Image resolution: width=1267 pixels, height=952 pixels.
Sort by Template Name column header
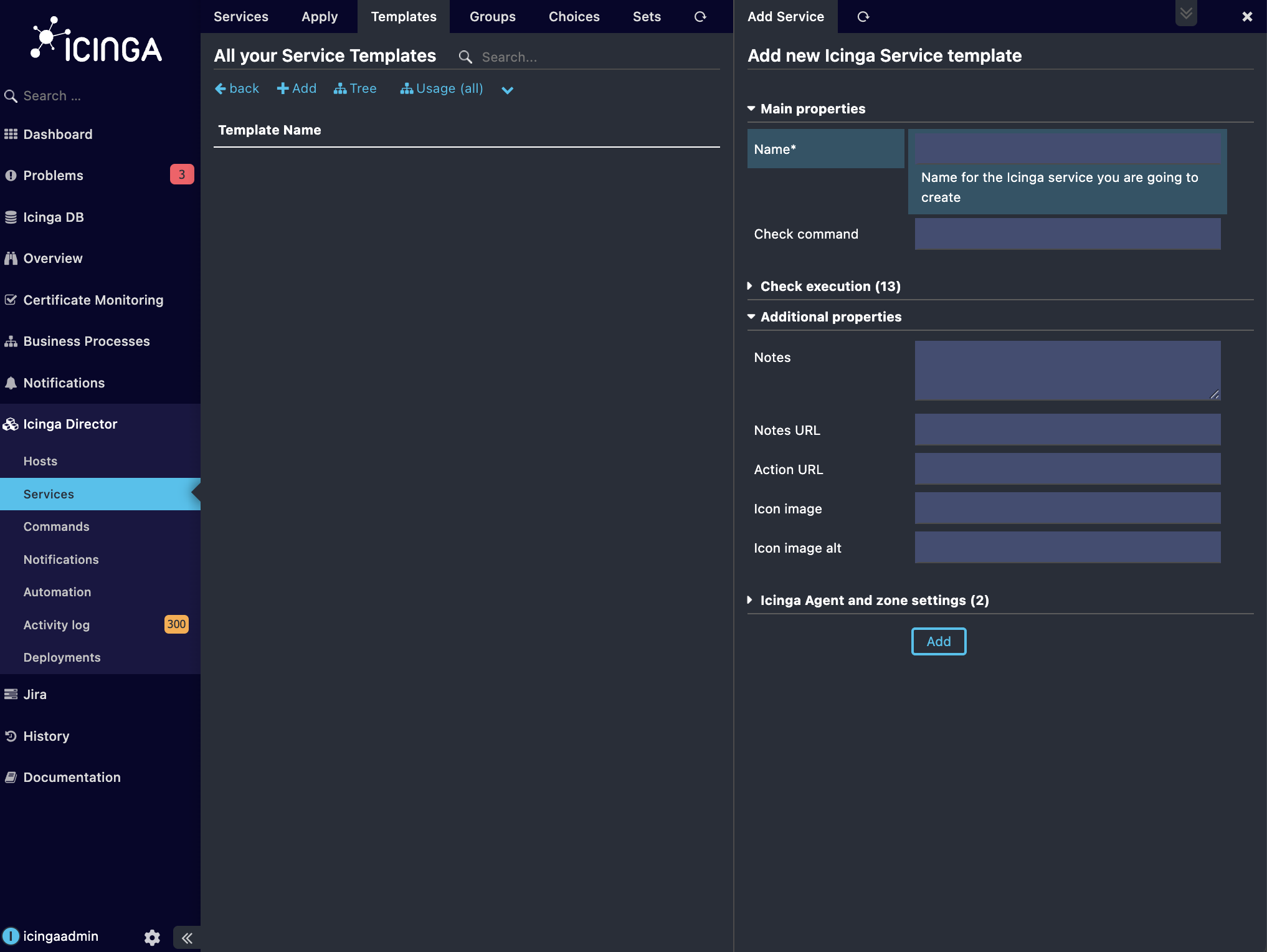[x=270, y=130]
